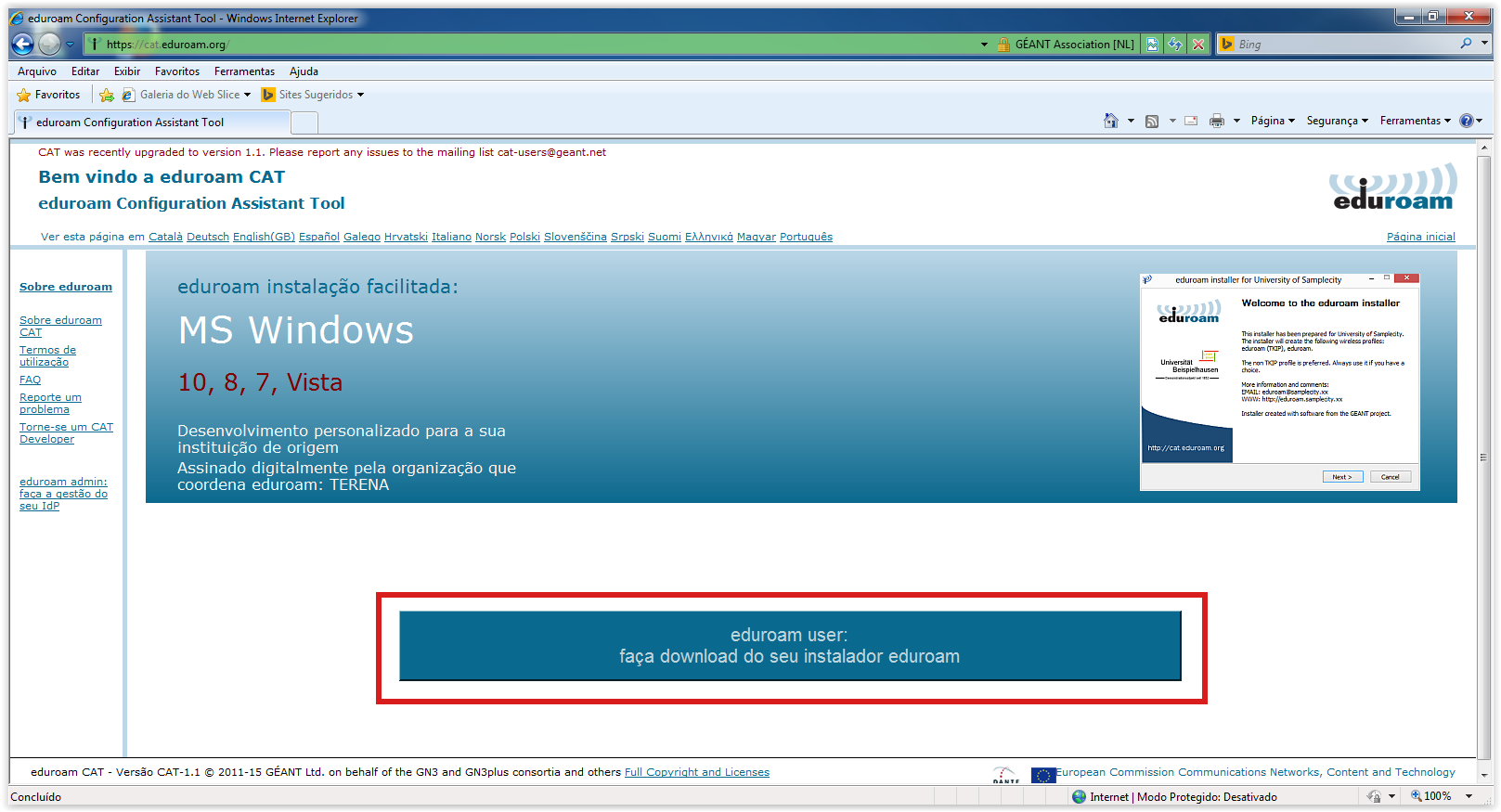1501x812 pixels.
Task: Switch page language to Italiano
Action: pyautogui.click(x=451, y=237)
